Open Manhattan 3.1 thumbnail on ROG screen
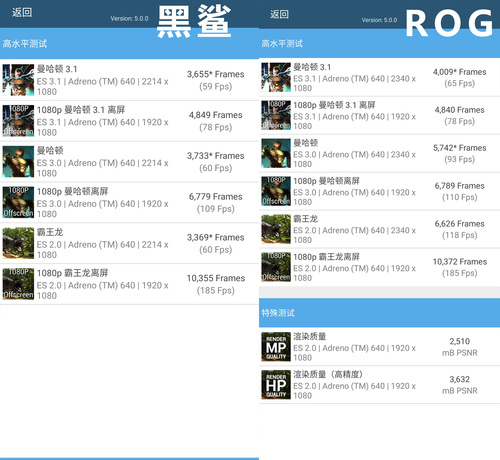Image resolution: width=500 pixels, height=460 pixels. coord(276,77)
